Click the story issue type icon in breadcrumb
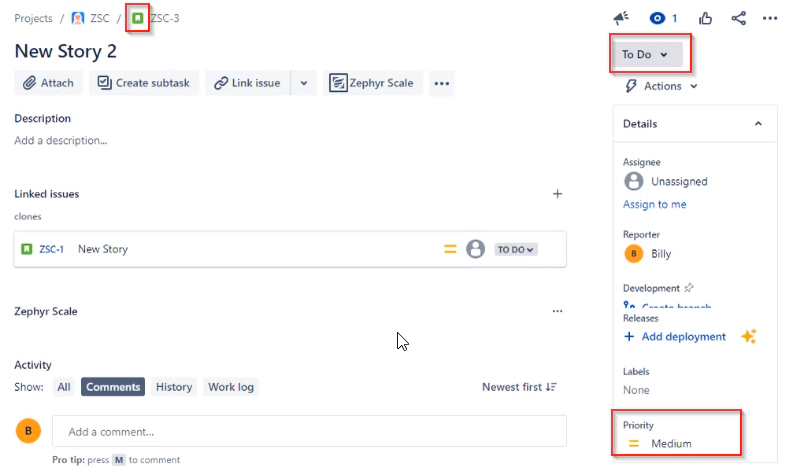The height and width of the screenshot is (466, 790). 138,18
